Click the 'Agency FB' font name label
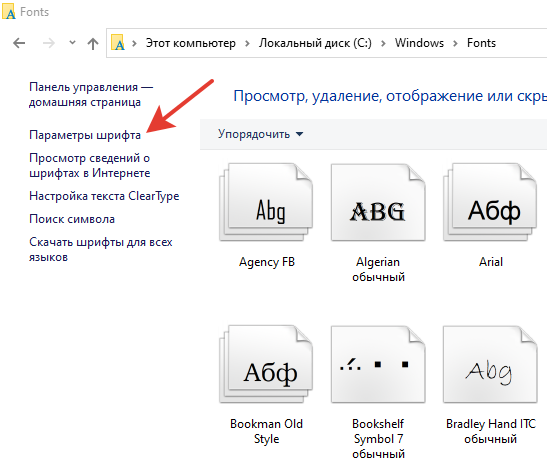The width and height of the screenshot is (547, 465). (267, 262)
